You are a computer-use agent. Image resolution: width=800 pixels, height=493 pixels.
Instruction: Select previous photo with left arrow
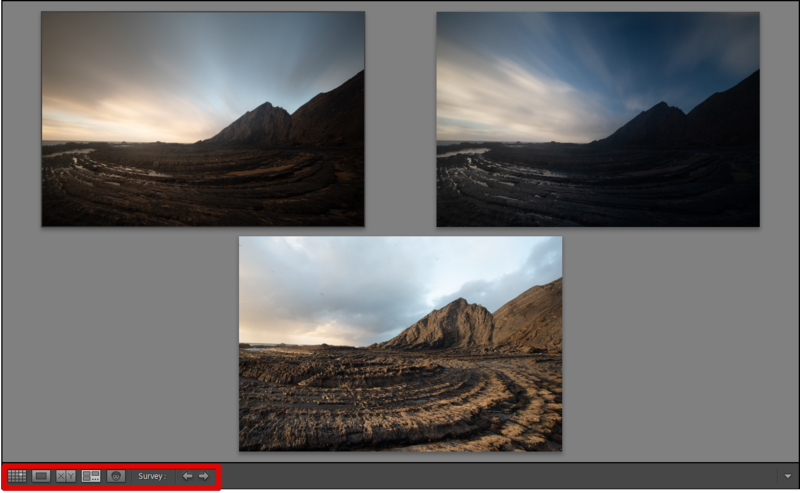point(188,476)
